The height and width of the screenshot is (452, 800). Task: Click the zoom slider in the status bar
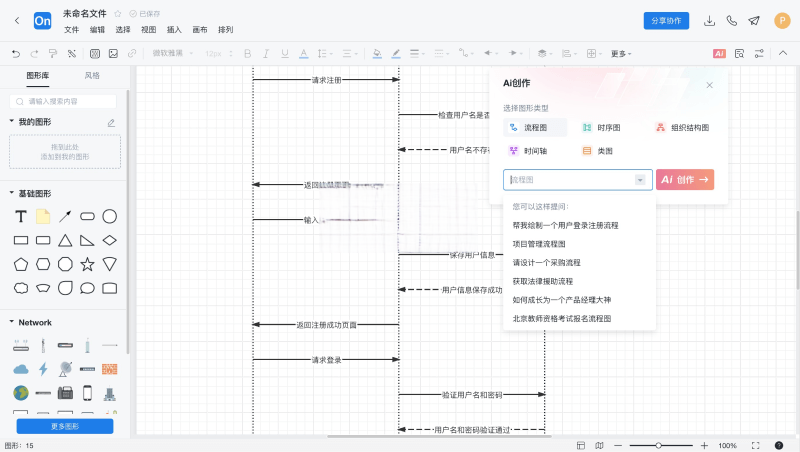tap(658, 445)
